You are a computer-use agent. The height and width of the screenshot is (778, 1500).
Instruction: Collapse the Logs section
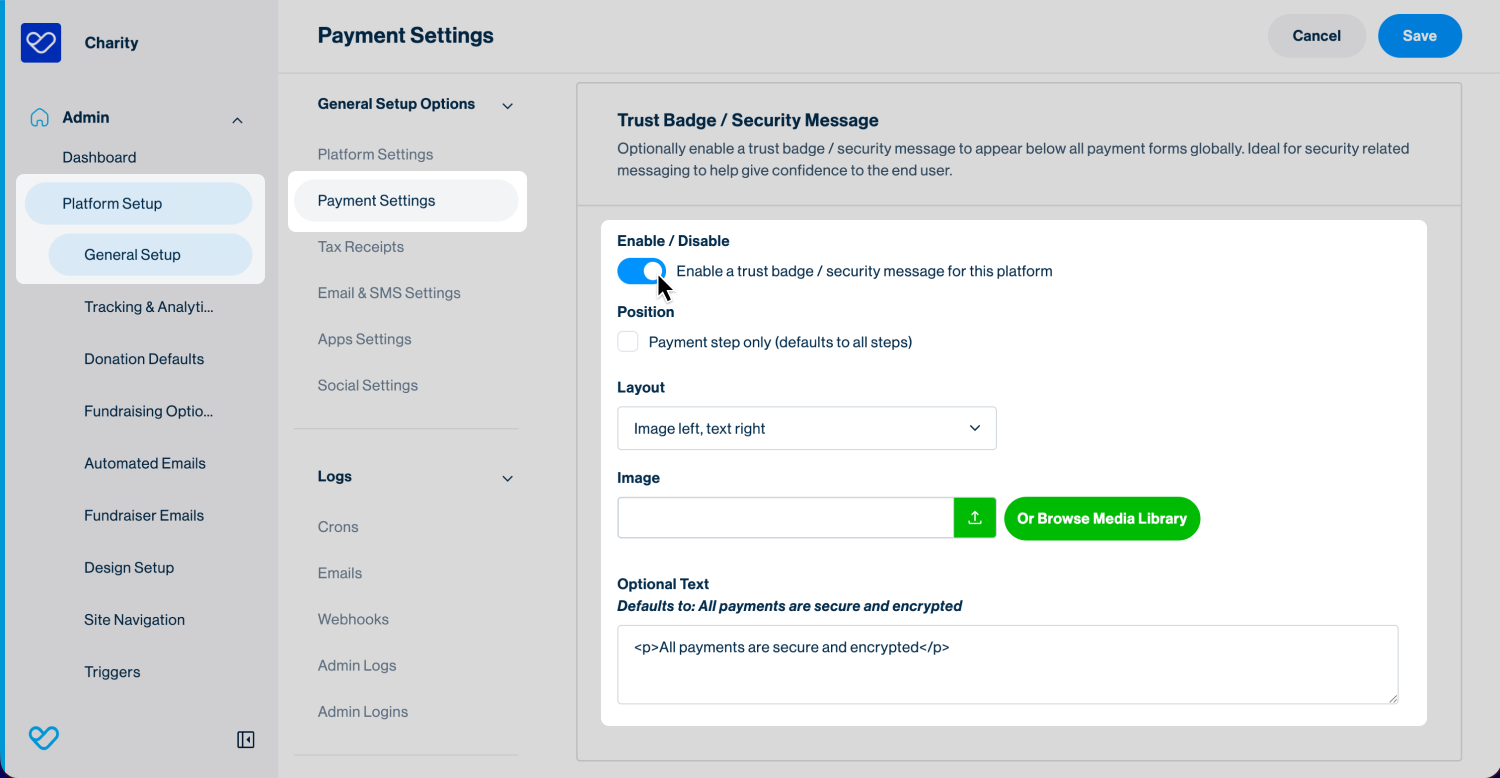[x=507, y=479]
